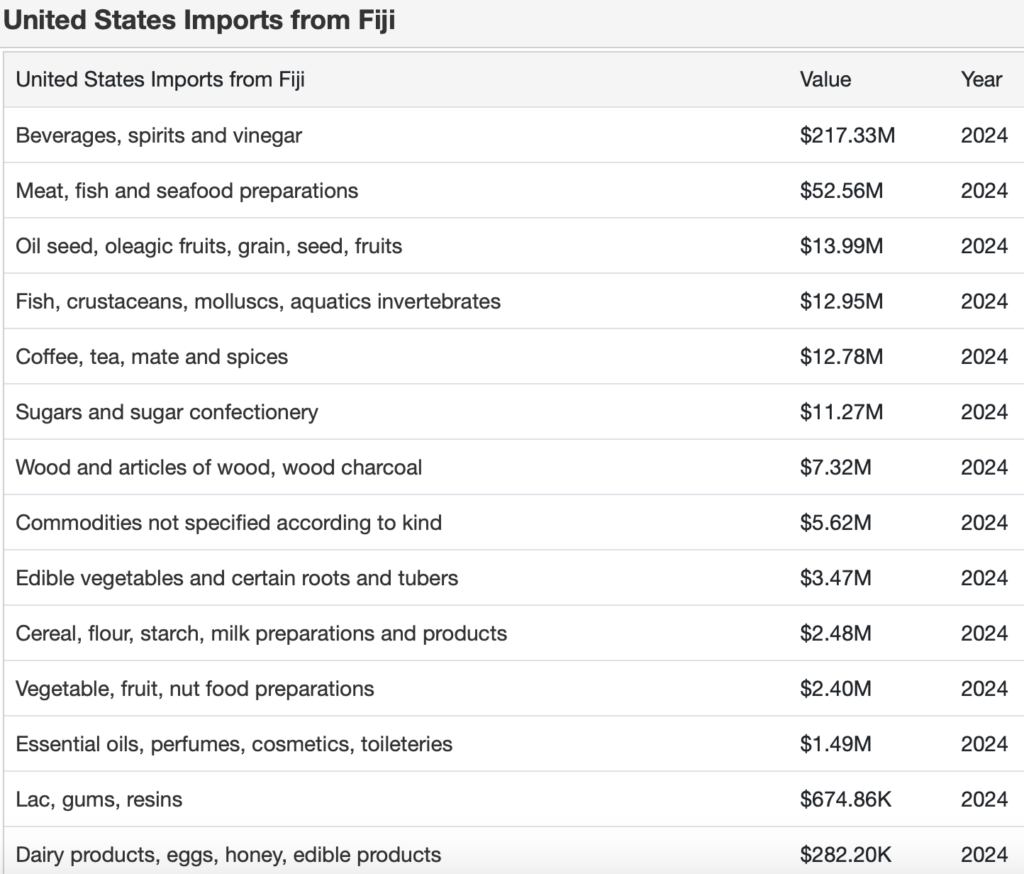The width and height of the screenshot is (1024, 874).
Task: Open Meat, fish and seafood preparations
Action: pyautogui.click(x=186, y=190)
